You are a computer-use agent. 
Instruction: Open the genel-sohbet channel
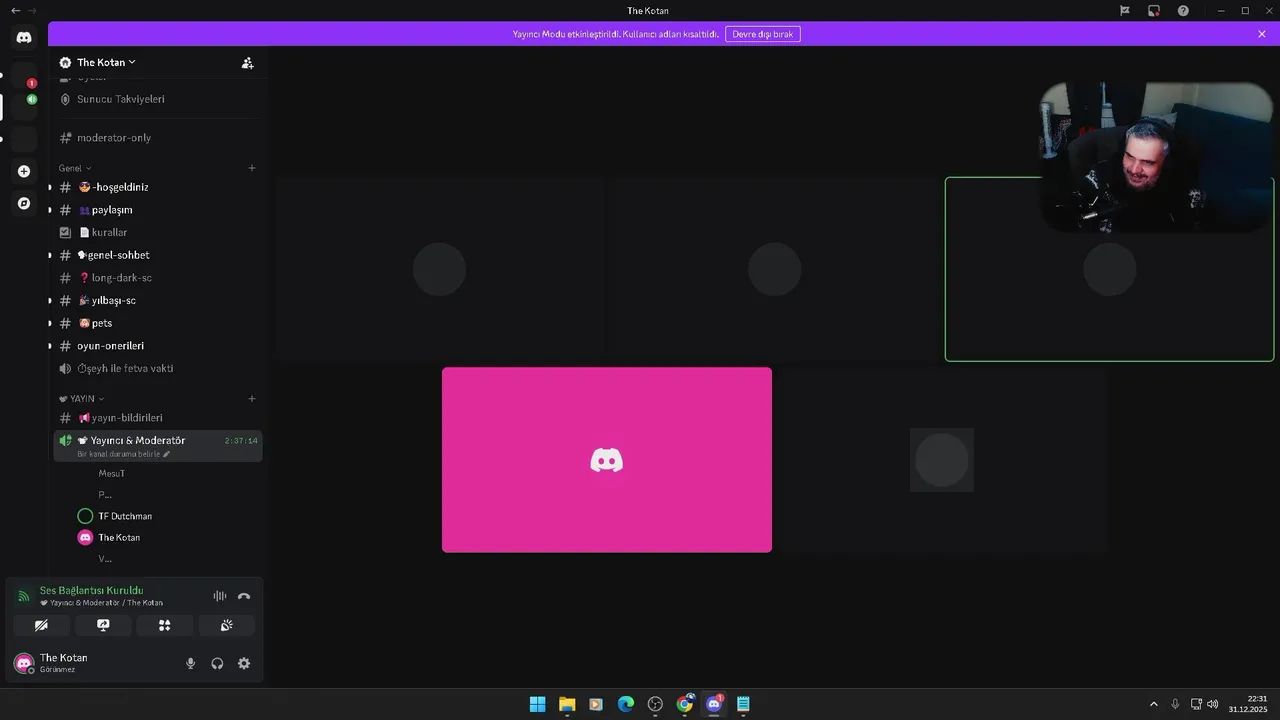pyautogui.click(x=158, y=255)
